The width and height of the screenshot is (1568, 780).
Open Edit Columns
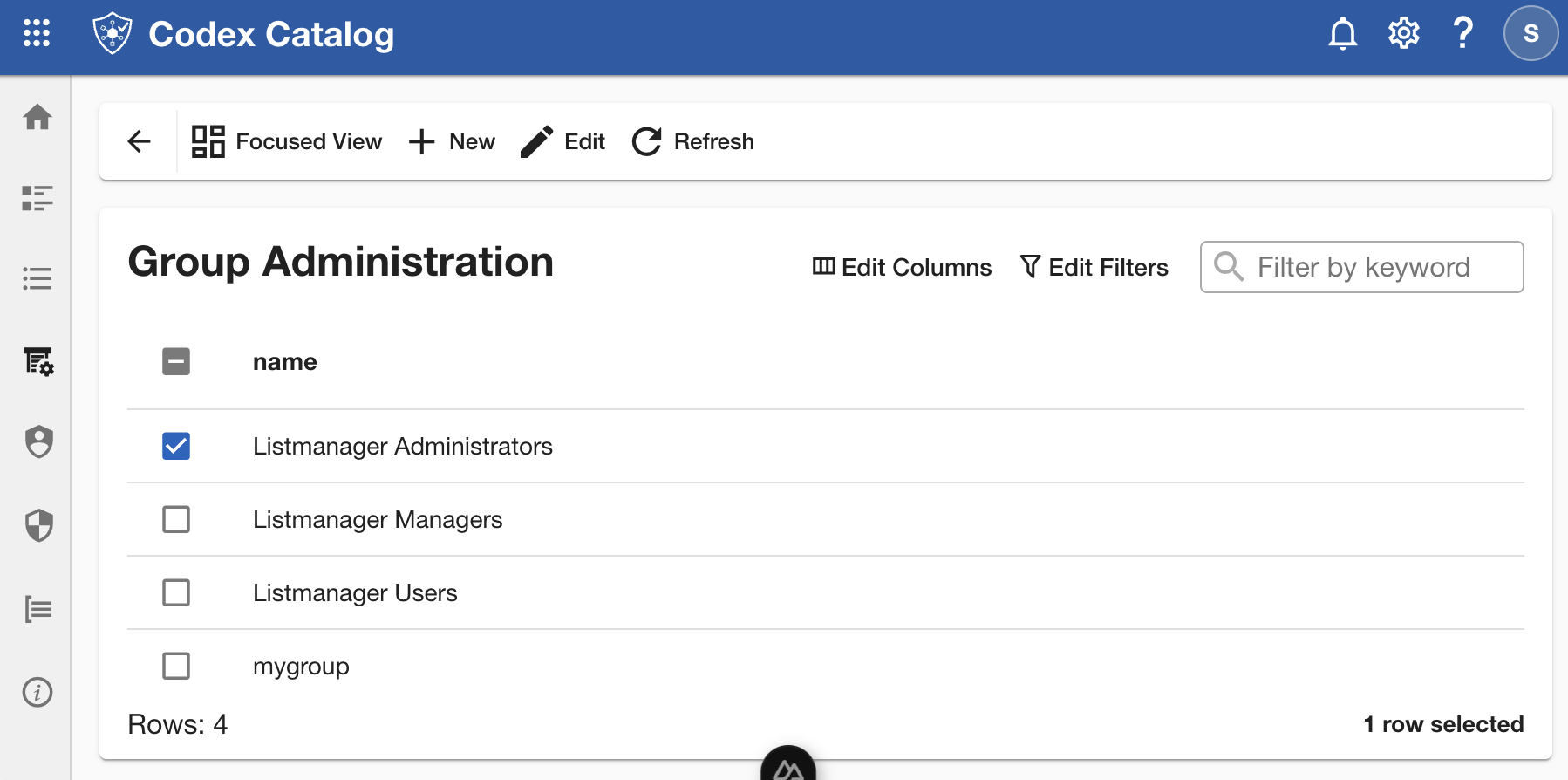(x=902, y=267)
